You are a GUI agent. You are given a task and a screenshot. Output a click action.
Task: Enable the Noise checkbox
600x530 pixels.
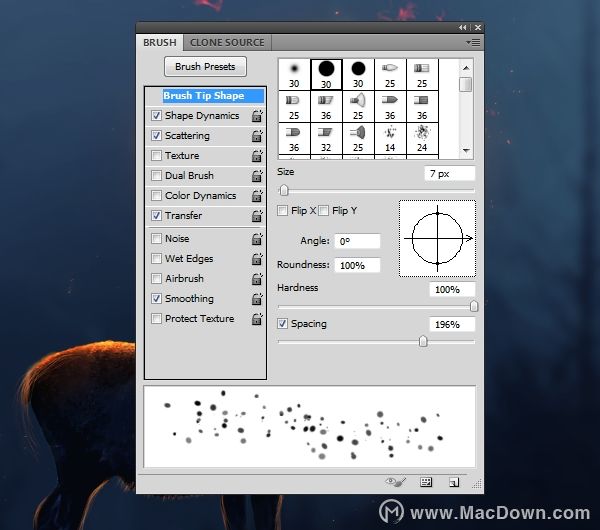coord(156,238)
